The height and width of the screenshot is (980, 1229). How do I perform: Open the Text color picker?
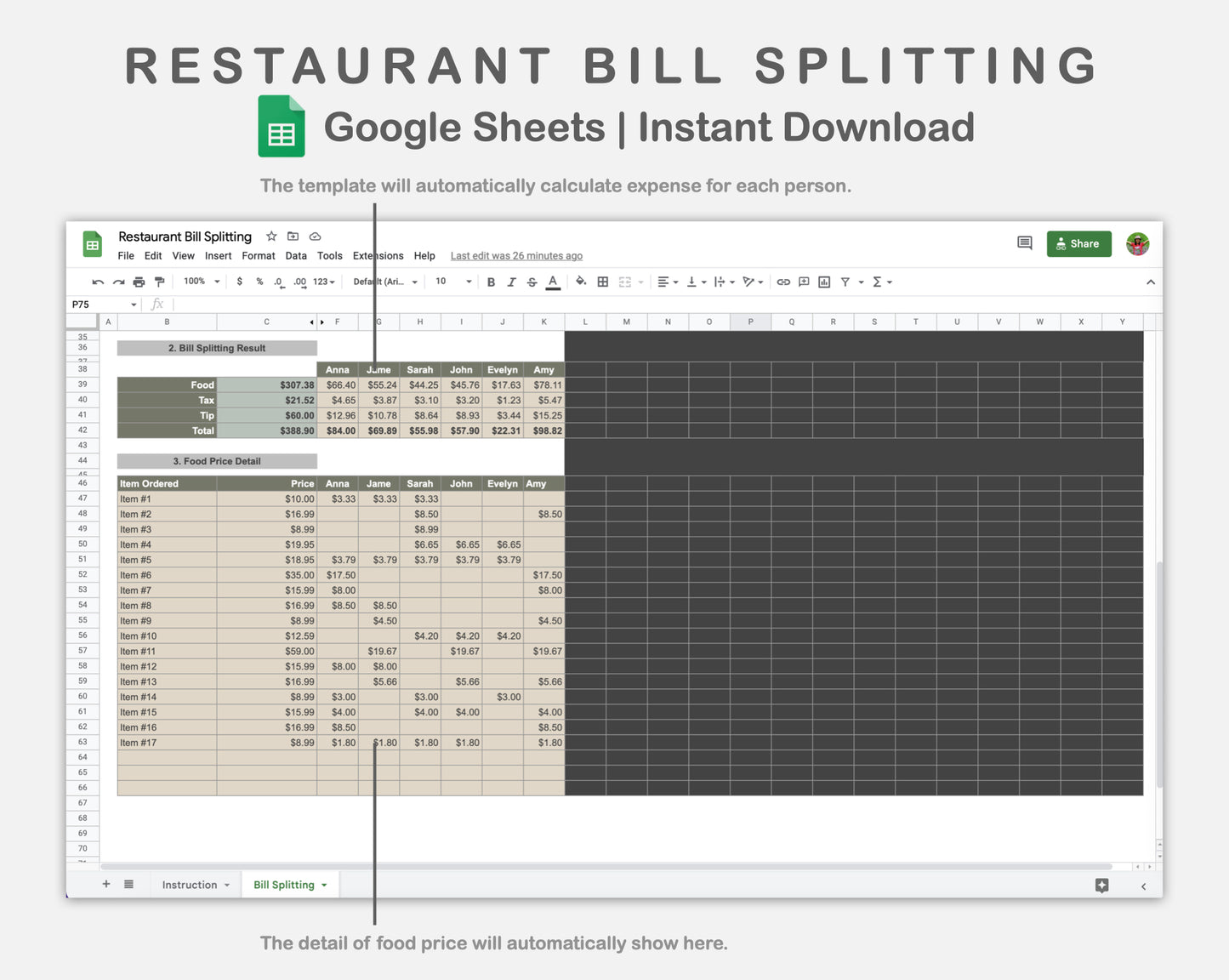click(553, 282)
